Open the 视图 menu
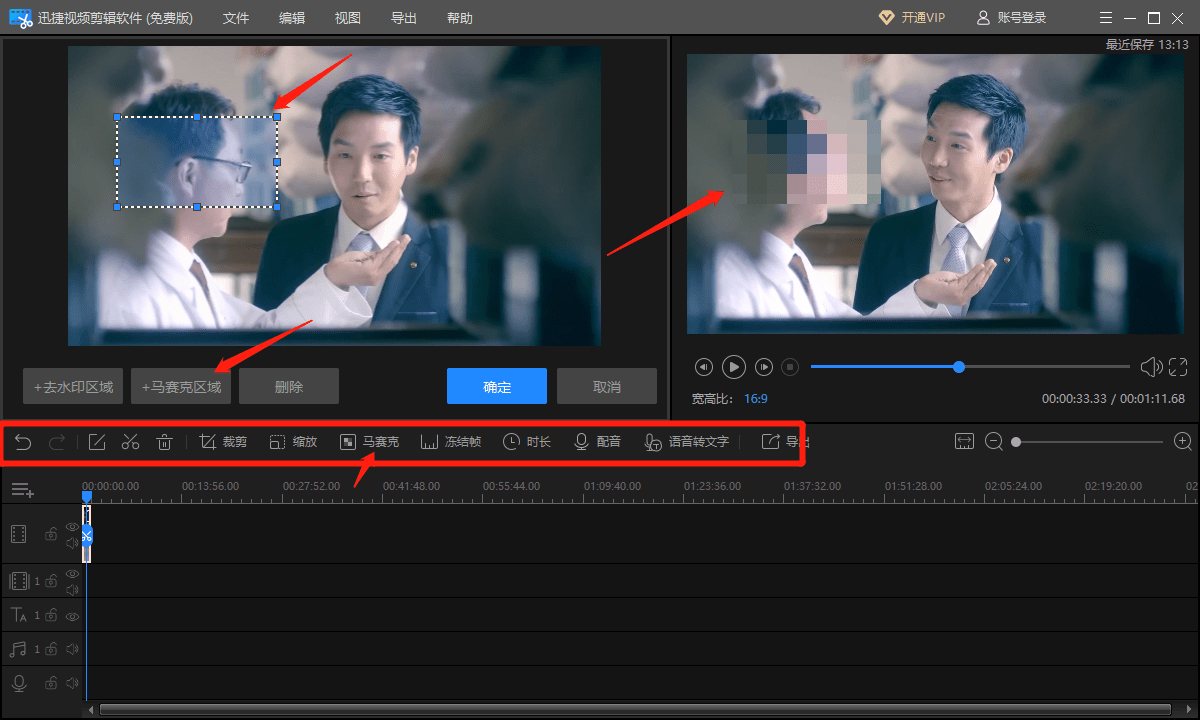Screen dimensions: 1200x720 coord(347,17)
